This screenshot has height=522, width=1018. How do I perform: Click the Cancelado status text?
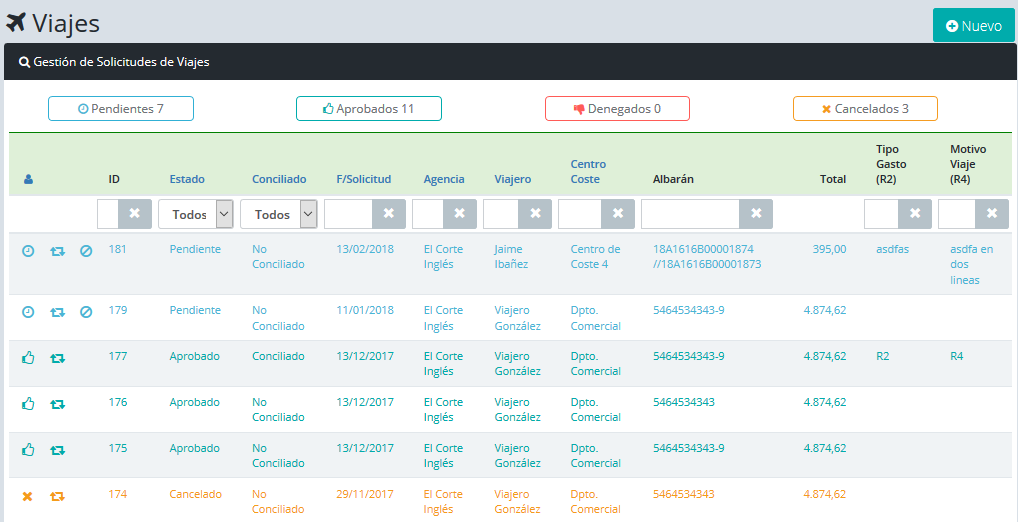[195, 495]
